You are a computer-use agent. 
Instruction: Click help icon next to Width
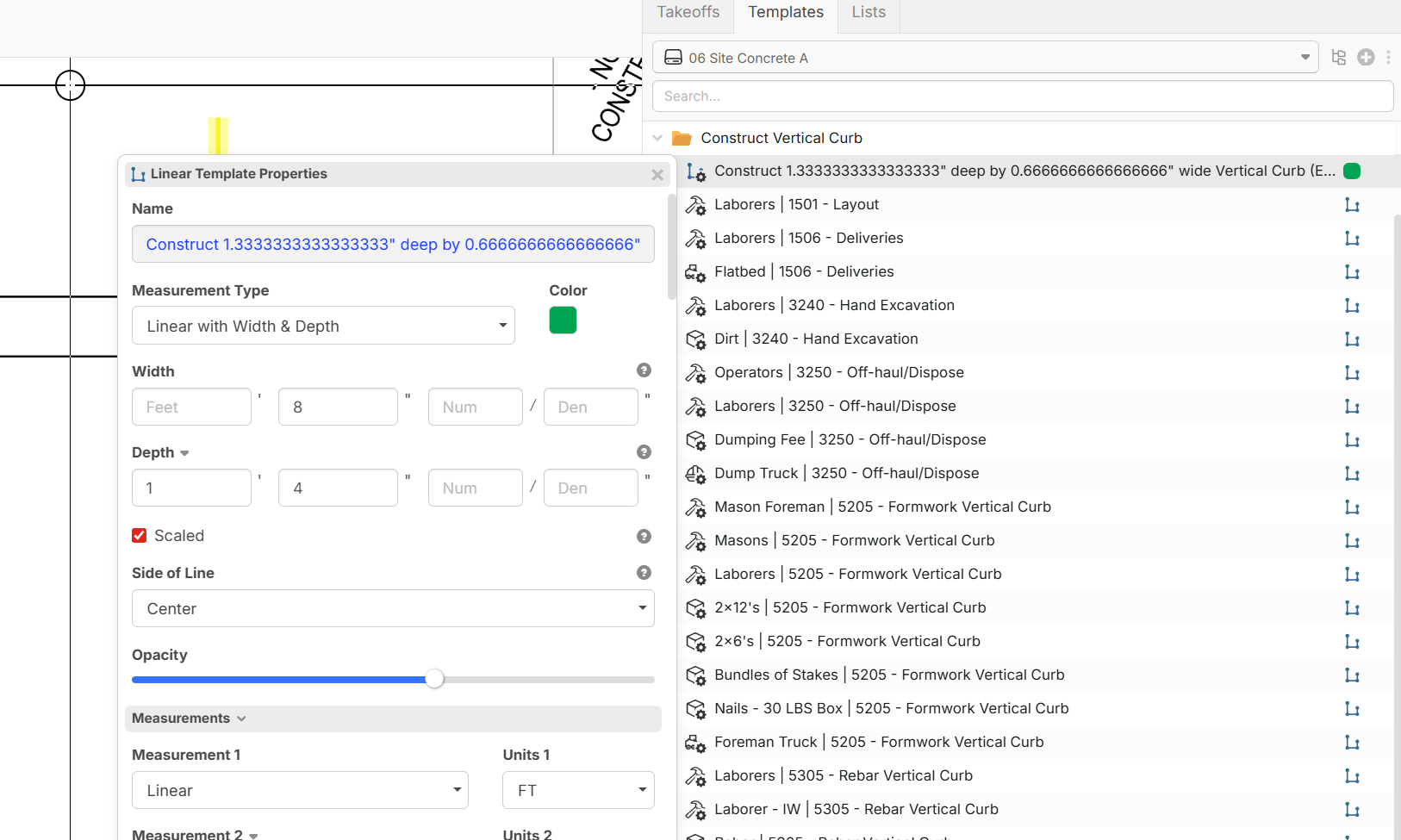644,370
